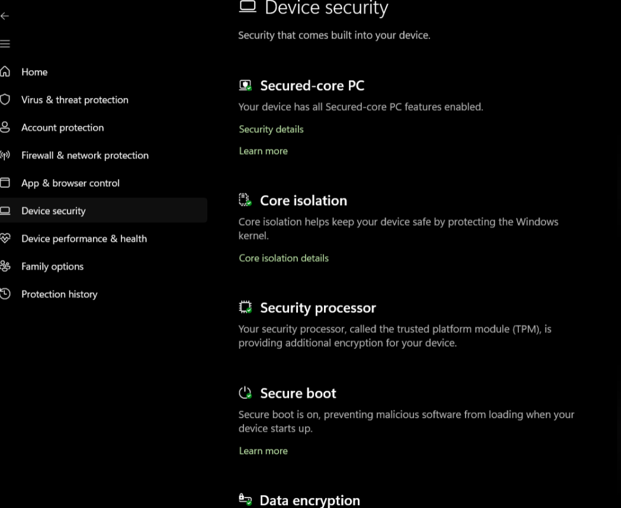Click the Firewall & network protection antenna icon
This screenshot has height=508, width=621.
click(5, 155)
